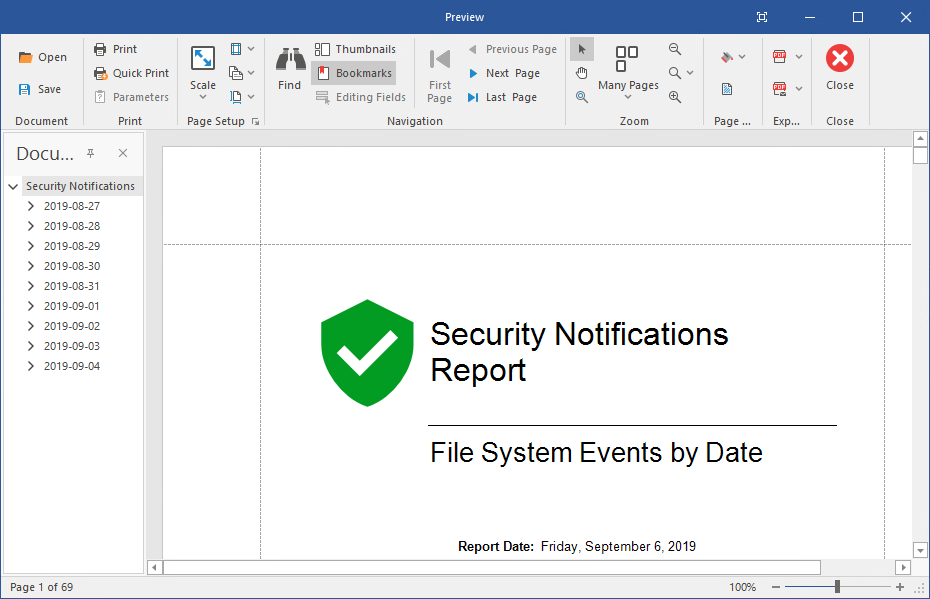Click the page orientation icon
This screenshot has height=599, width=930.
[236, 73]
